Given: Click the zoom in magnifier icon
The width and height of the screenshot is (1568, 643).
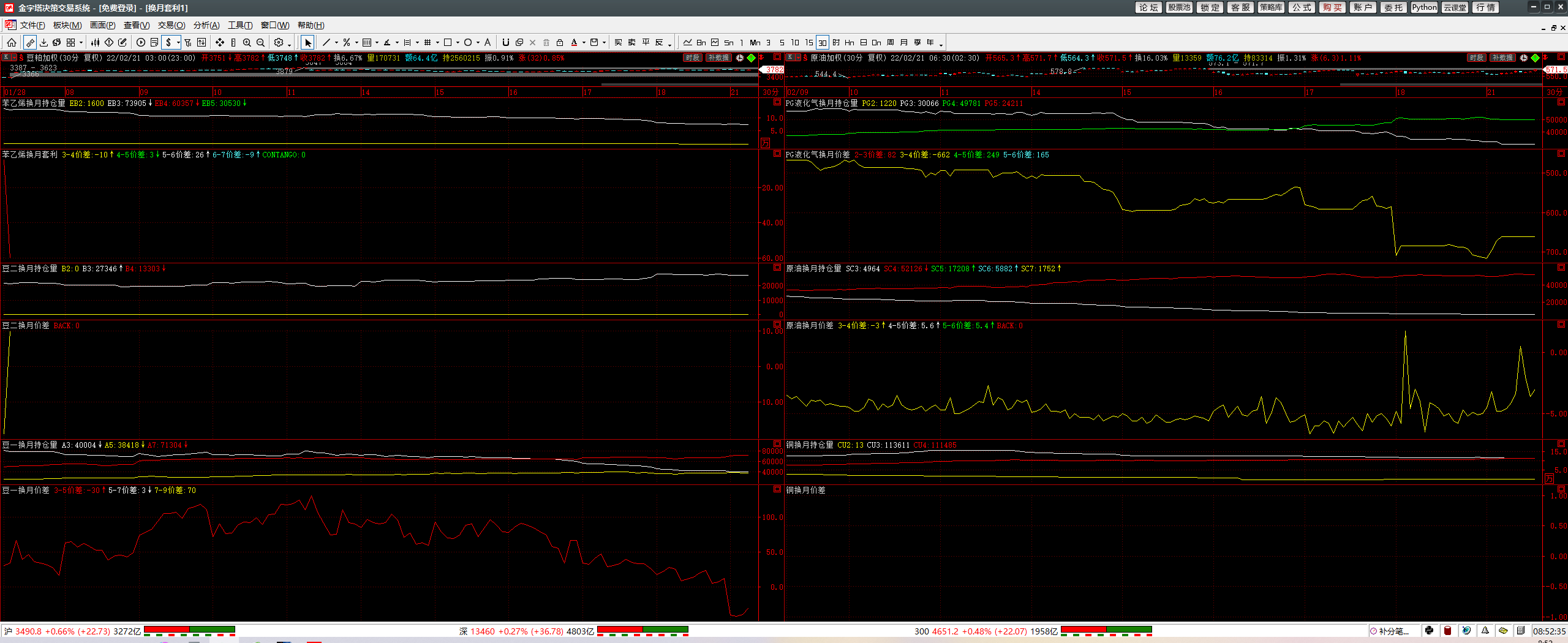Looking at the screenshot, I should [x=247, y=42].
